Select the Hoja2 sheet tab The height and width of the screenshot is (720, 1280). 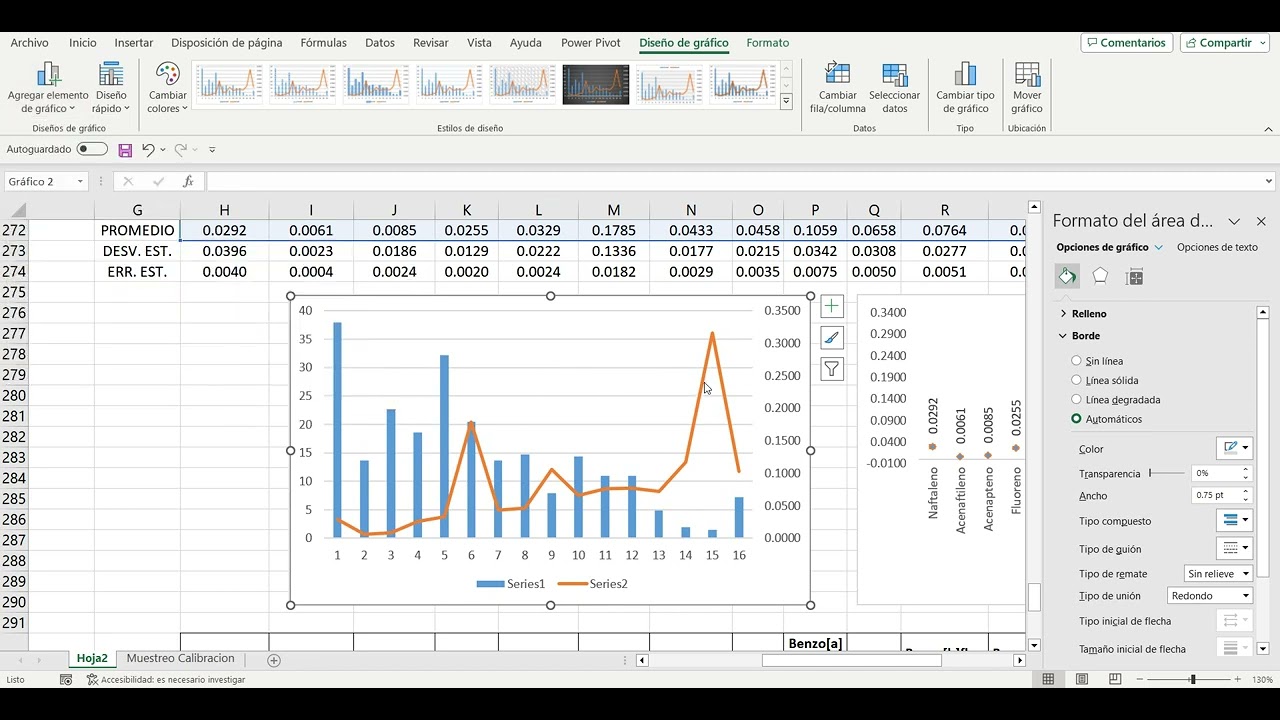(x=92, y=658)
